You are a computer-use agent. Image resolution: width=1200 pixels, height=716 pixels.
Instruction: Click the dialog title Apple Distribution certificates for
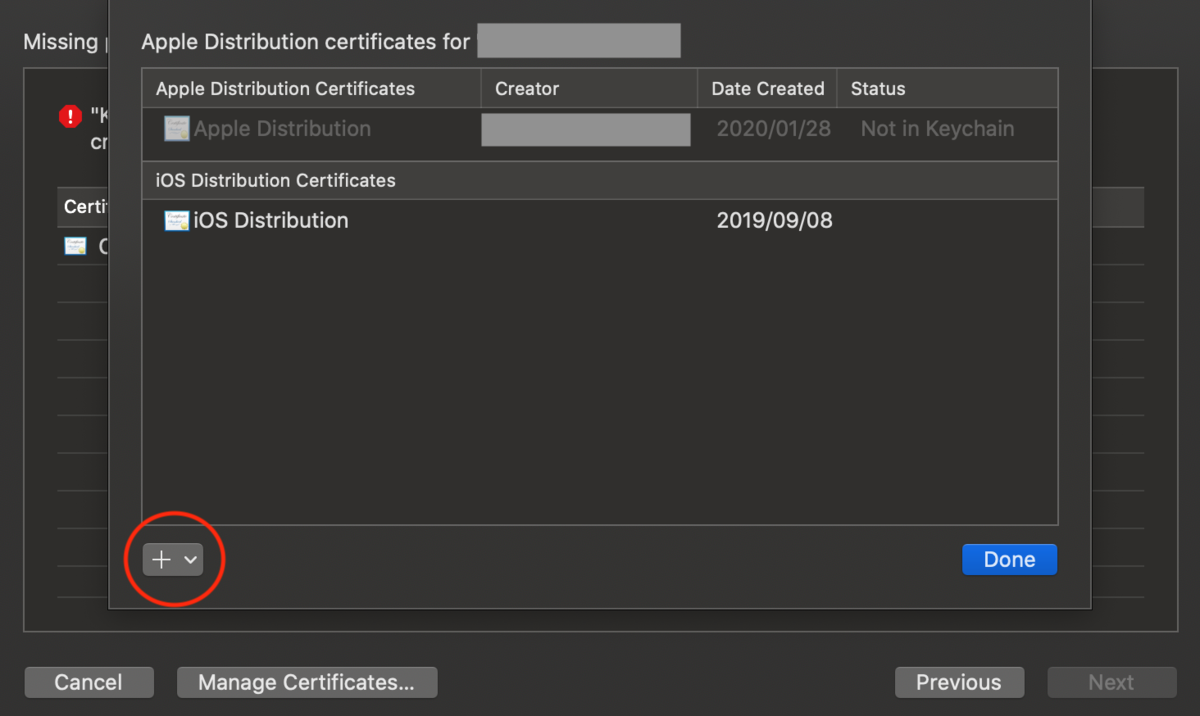306,42
